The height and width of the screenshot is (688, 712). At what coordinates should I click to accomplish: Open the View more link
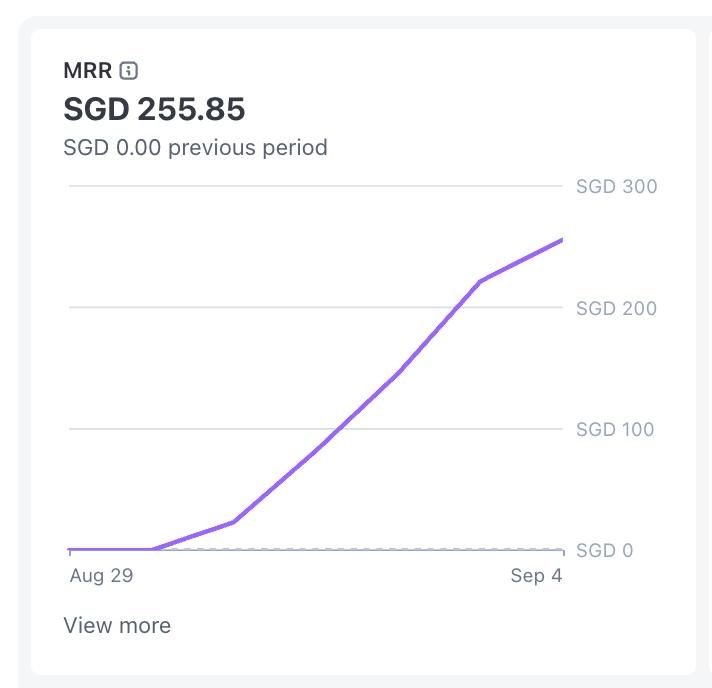tap(117, 625)
